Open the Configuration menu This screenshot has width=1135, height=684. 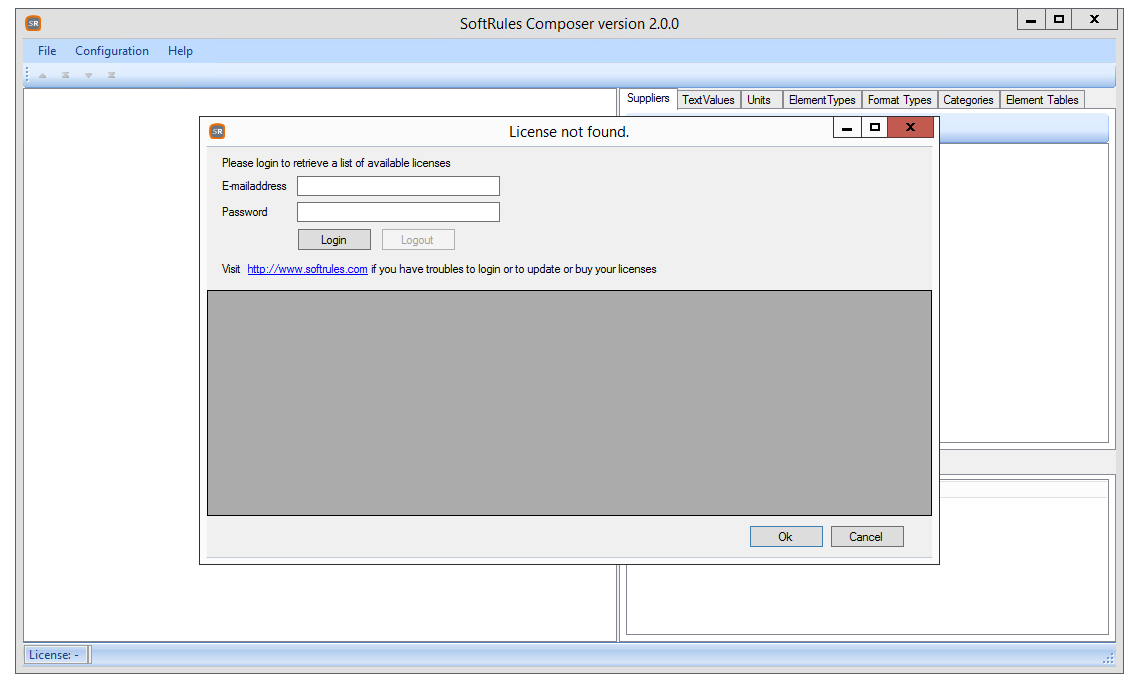(112, 51)
